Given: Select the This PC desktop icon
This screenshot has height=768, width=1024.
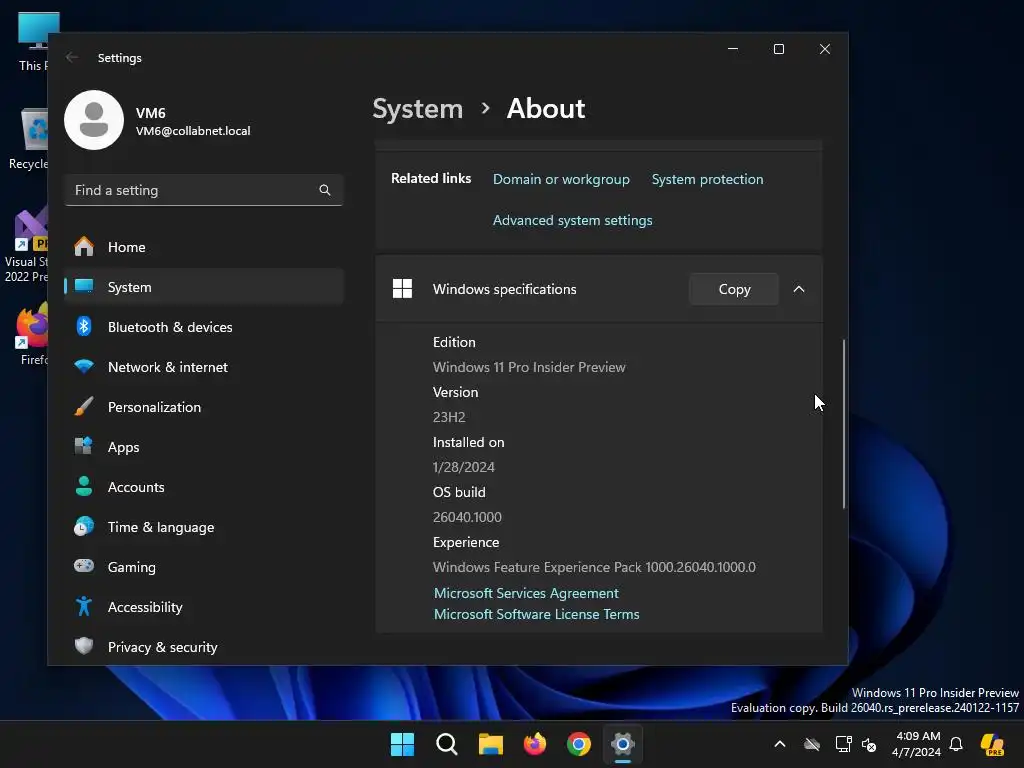Looking at the screenshot, I should (33, 42).
